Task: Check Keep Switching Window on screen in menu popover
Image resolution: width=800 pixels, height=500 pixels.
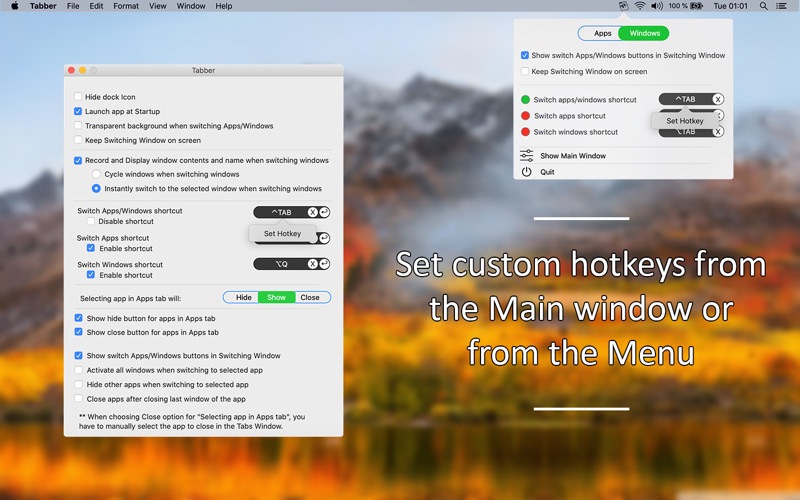Action: click(x=525, y=71)
